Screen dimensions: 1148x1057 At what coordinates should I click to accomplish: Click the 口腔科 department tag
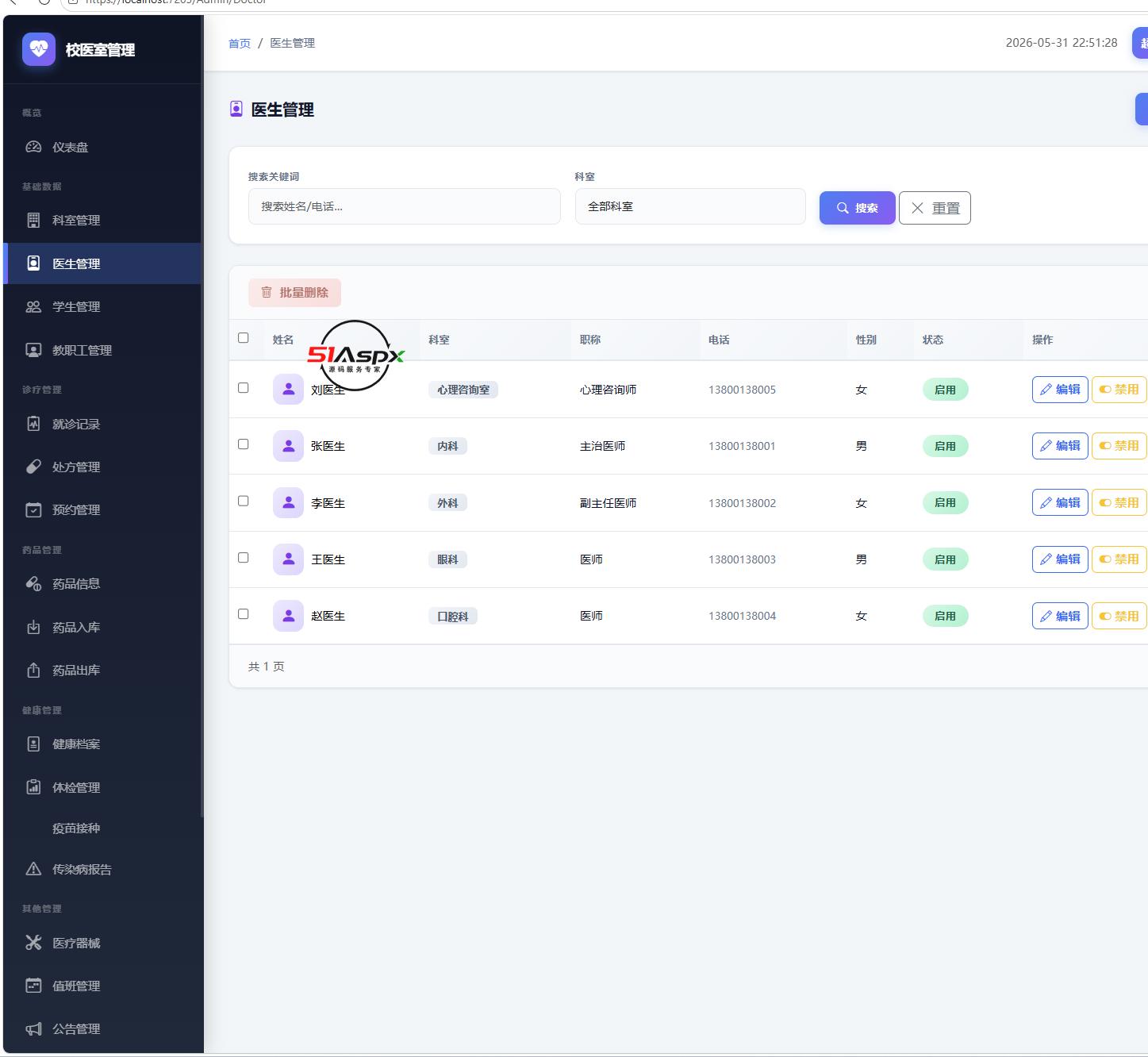click(453, 616)
